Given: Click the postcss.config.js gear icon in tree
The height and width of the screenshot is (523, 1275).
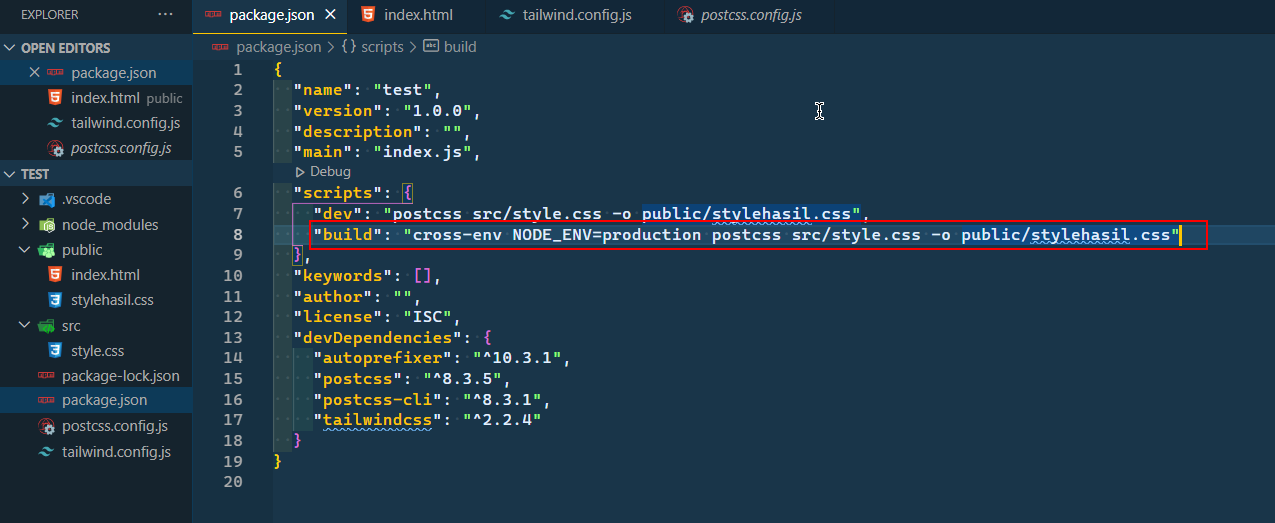Looking at the screenshot, I should pos(46,427).
